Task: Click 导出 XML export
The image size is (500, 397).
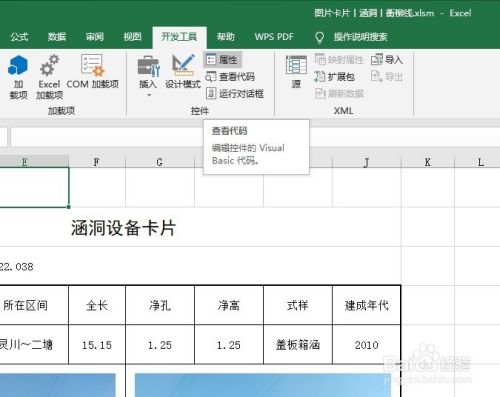Action: (x=387, y=77)
